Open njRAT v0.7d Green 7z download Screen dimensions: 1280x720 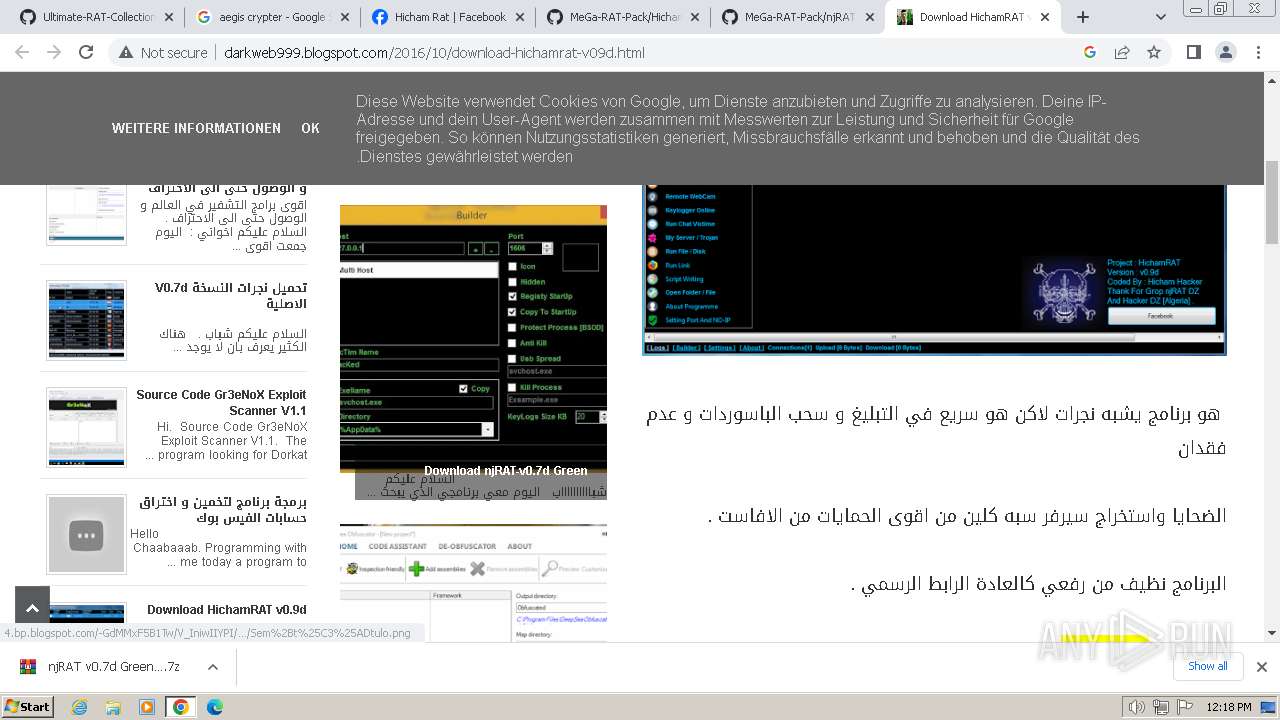pos(100,666)
